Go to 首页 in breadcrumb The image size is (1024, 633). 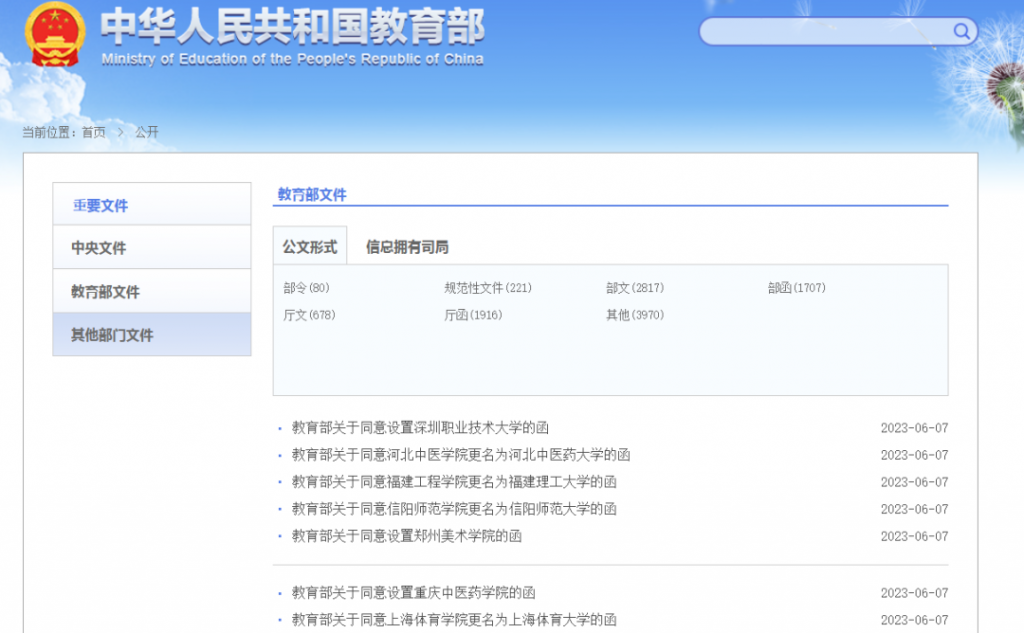(x=93, y=132)
